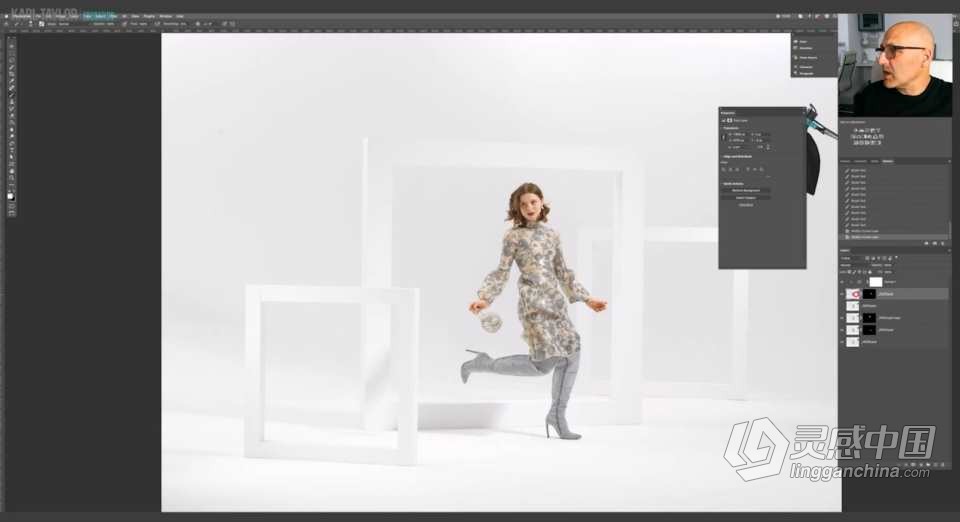Switch to the History panel tab
960x522 pixels.
(888, 161)
